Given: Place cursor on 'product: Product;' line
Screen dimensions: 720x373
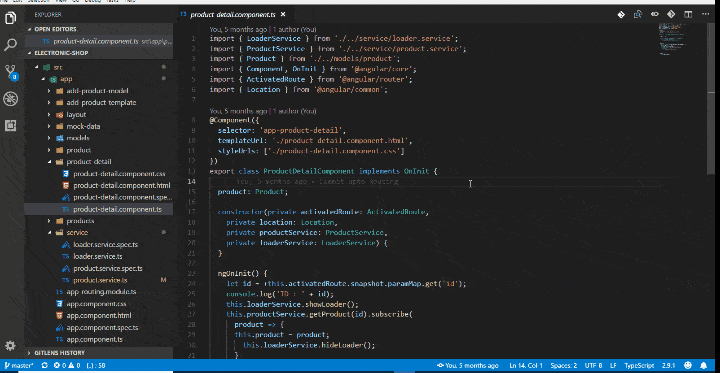Looking at the screenshot, I should pos(253,192).
